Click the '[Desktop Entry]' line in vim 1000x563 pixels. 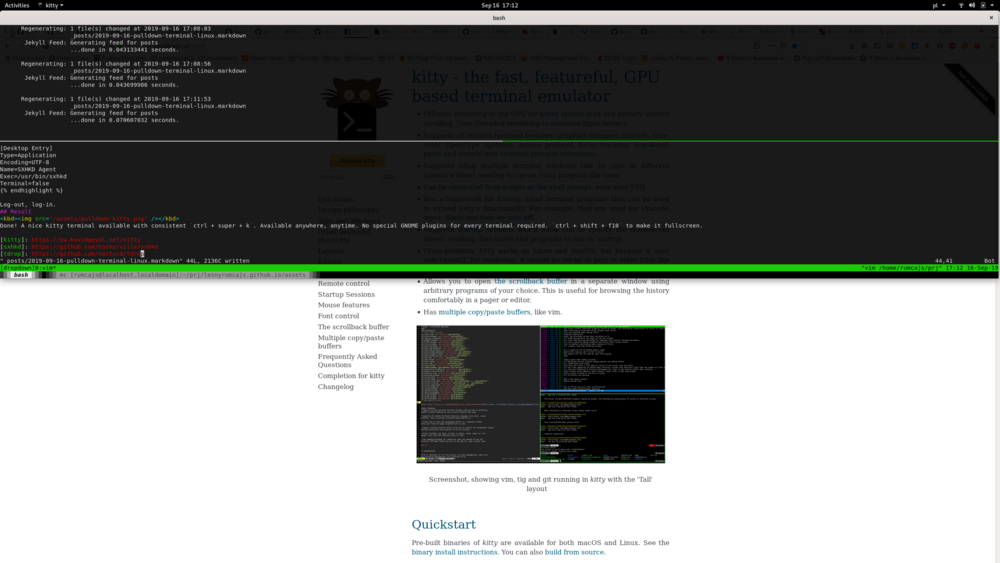[x=26, y=148]
